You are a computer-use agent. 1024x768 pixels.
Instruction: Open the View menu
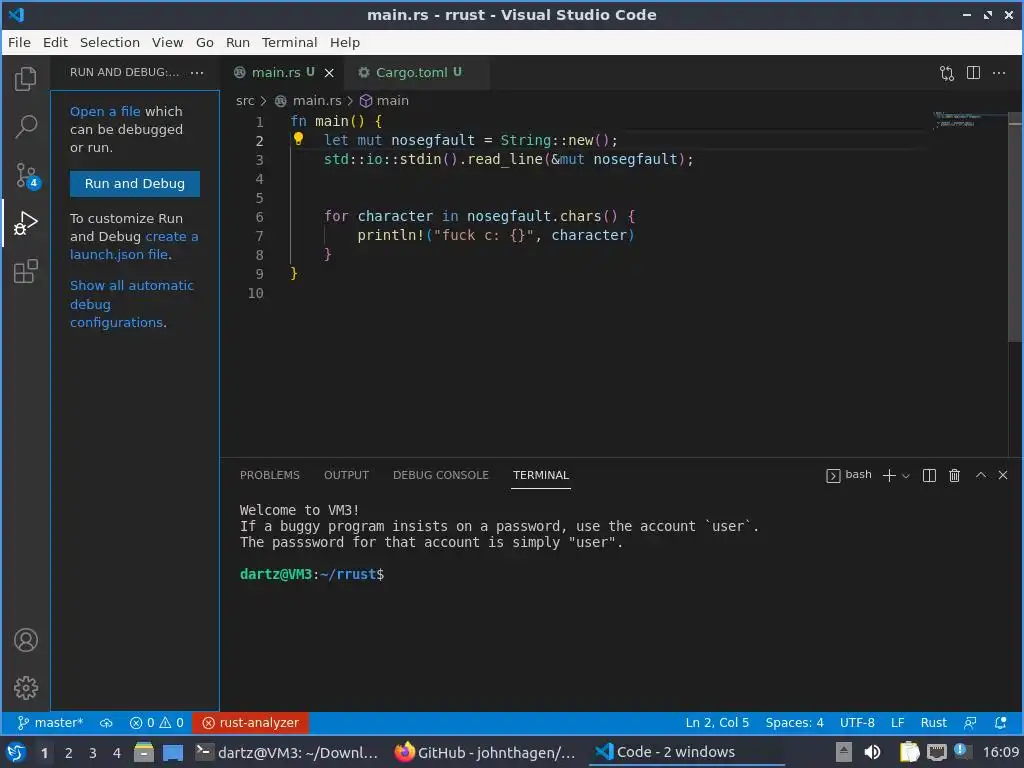167,42
